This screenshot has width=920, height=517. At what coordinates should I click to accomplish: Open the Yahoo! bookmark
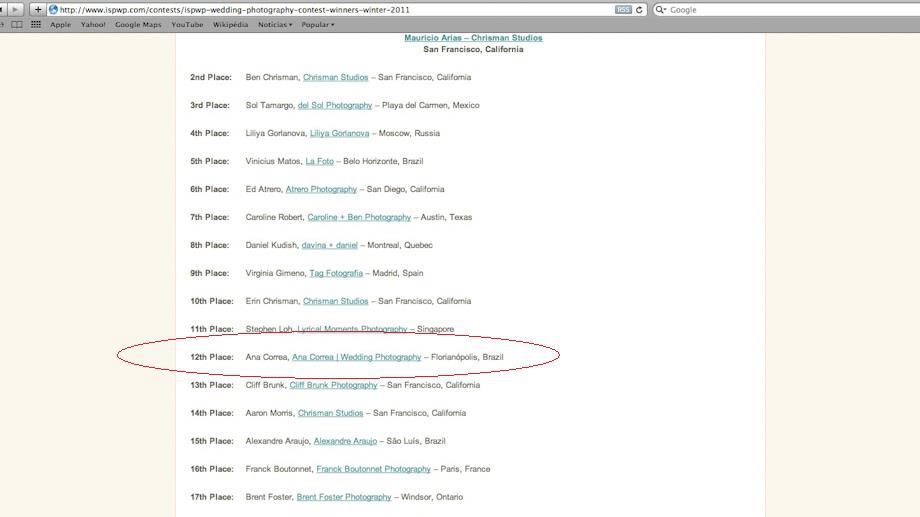coord(93,25)
